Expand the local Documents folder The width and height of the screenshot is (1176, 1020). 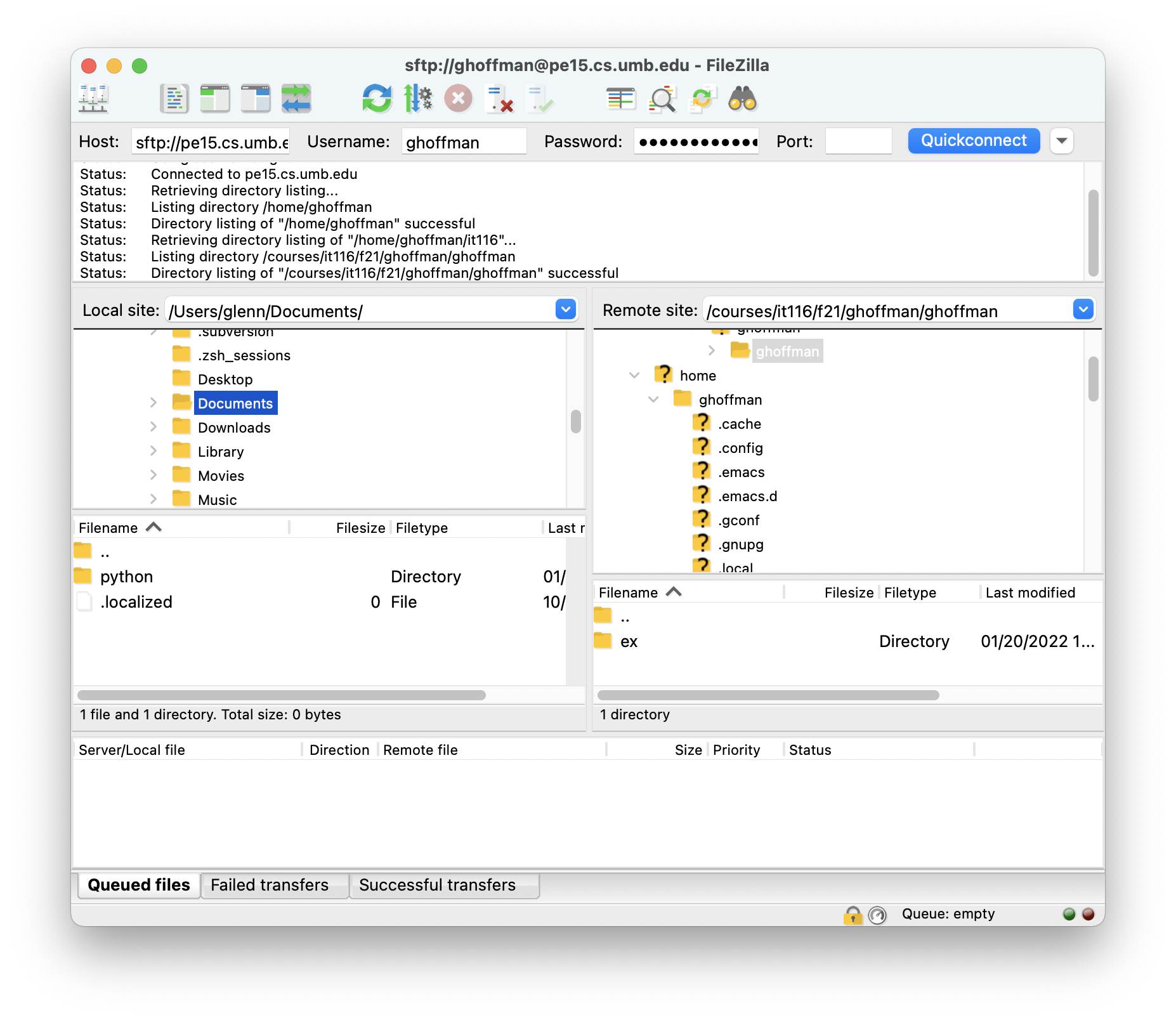click(x=154, y=402)
